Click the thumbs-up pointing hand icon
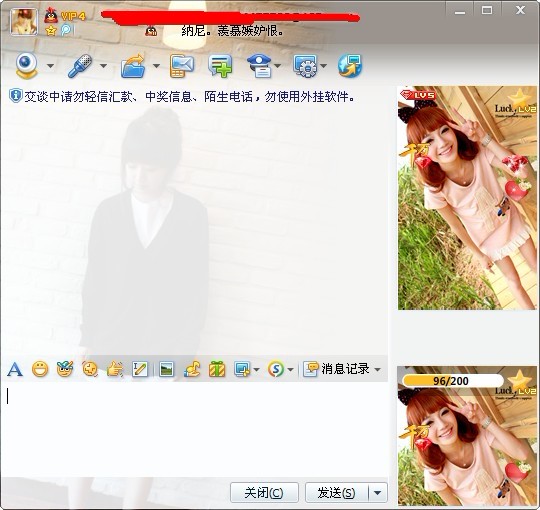Screen dimensions: 540x510 (115, 370)
